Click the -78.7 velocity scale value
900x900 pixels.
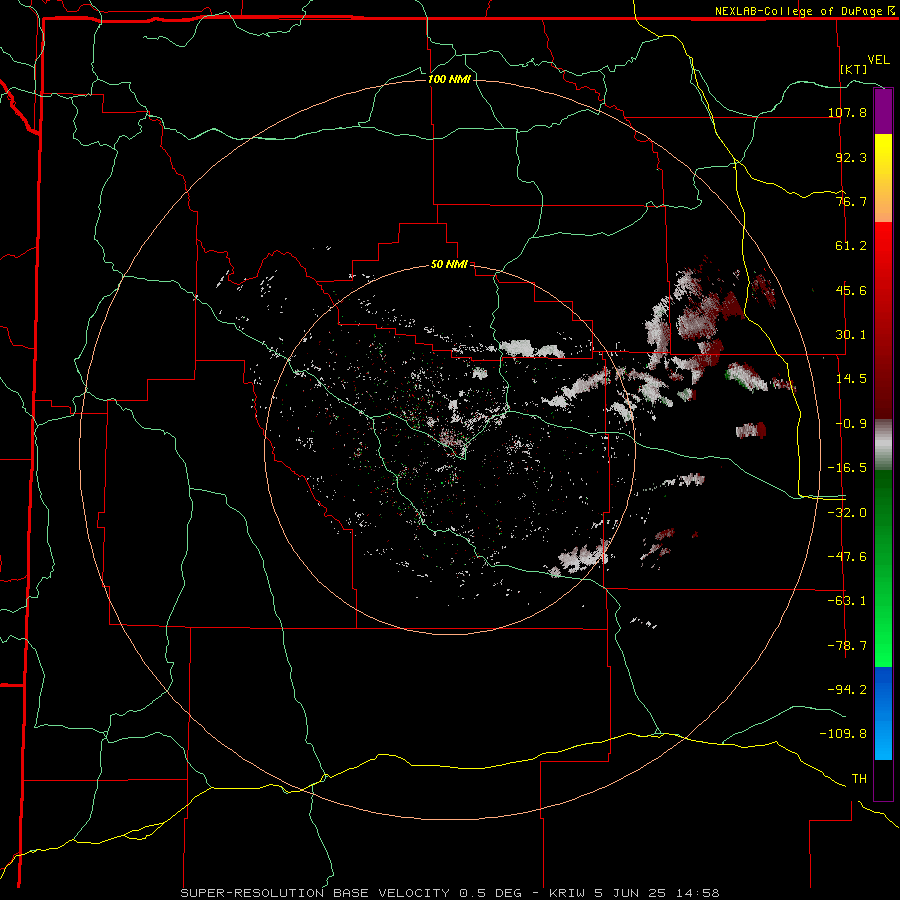coord(847,646)
